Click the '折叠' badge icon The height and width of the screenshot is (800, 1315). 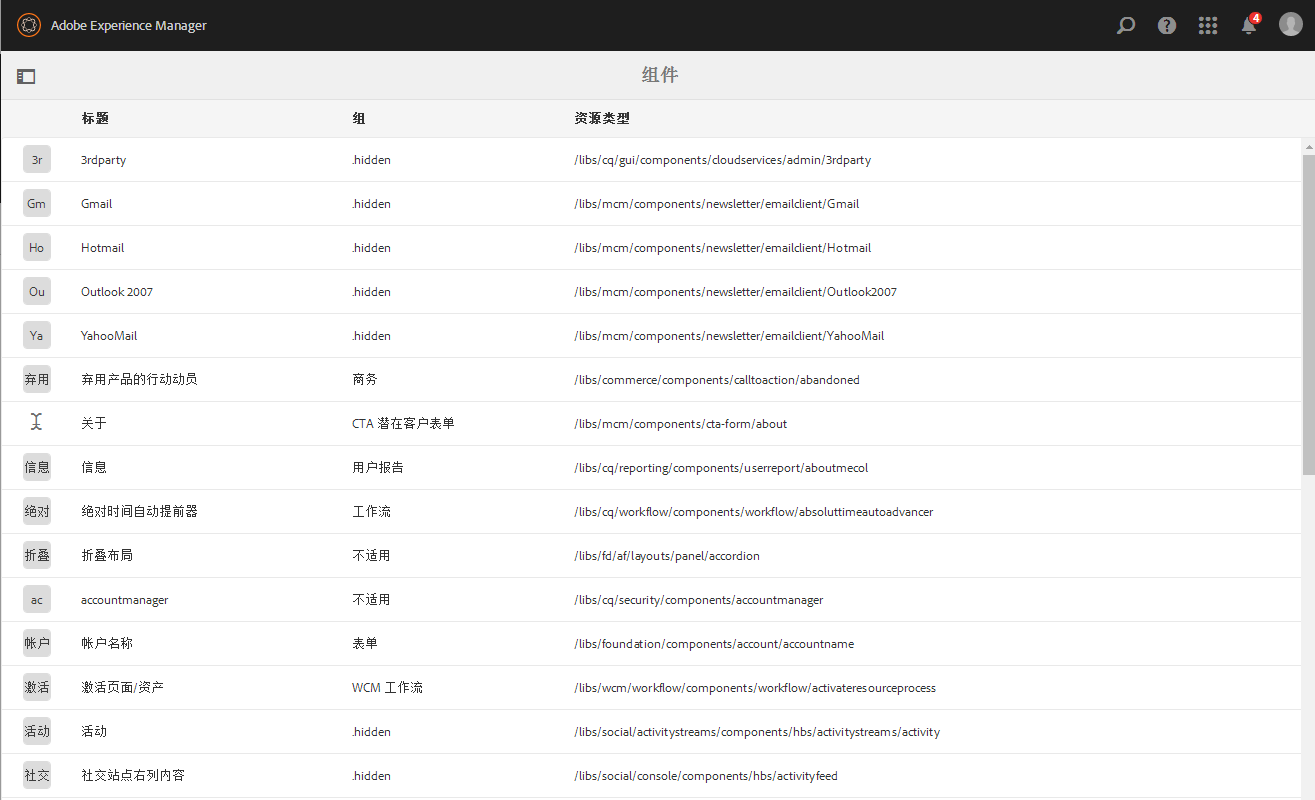click(x=37, y=556)
